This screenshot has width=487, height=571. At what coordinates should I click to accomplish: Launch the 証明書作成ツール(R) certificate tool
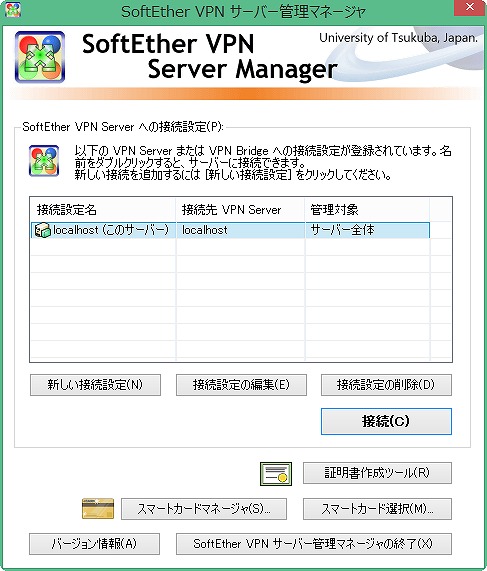coord(377,473)
